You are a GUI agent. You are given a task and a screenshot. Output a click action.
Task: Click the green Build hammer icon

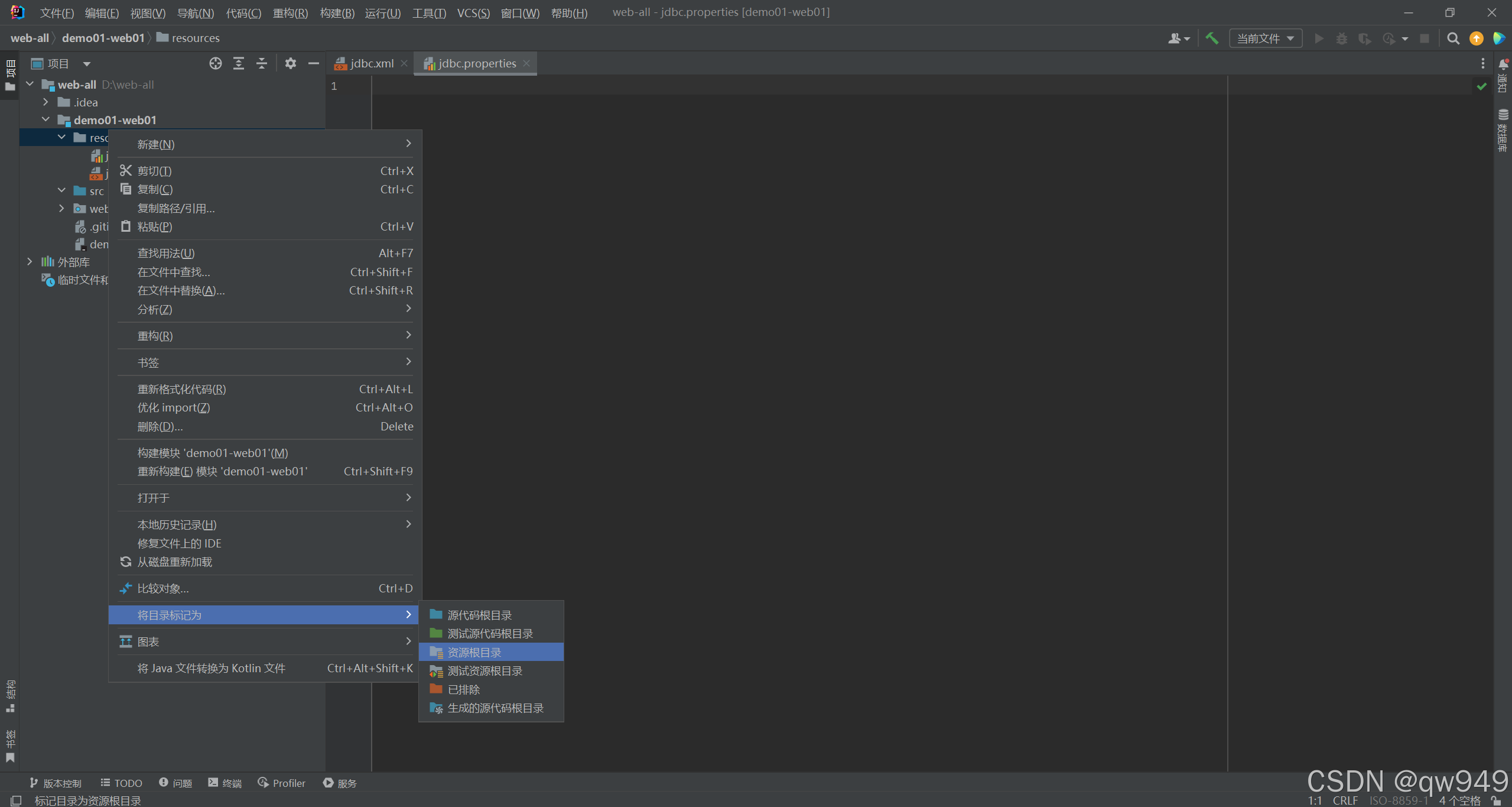(1212, 38)
